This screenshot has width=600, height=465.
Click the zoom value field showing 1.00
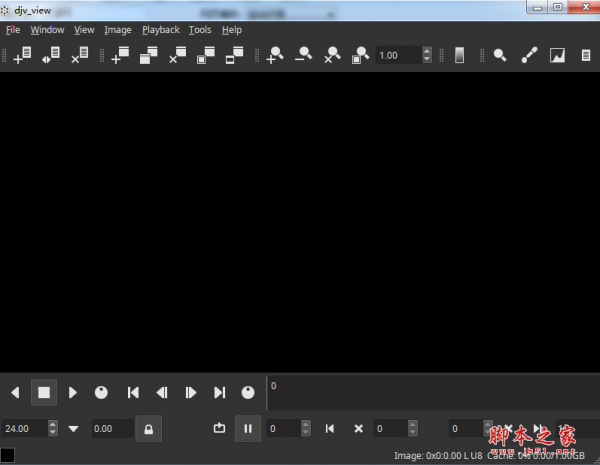(399, 55)
